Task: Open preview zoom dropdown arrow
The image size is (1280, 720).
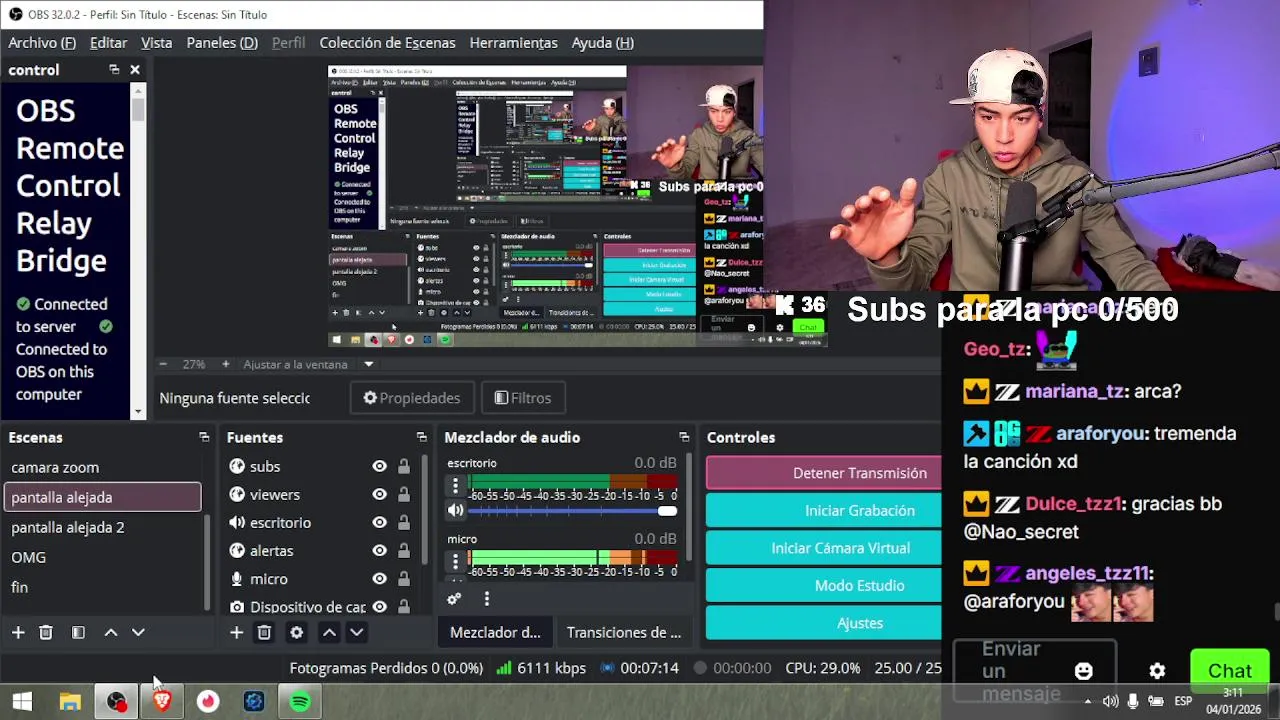Action: [368, 365]
